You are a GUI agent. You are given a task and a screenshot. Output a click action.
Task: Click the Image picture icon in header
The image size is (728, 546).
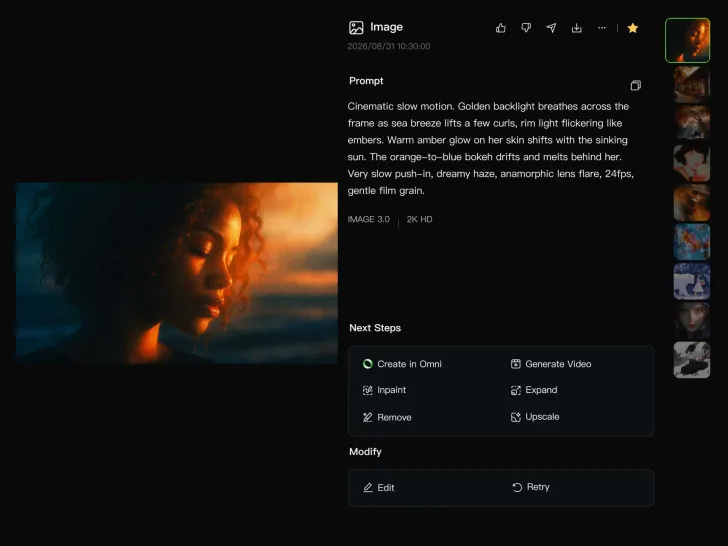356,28
